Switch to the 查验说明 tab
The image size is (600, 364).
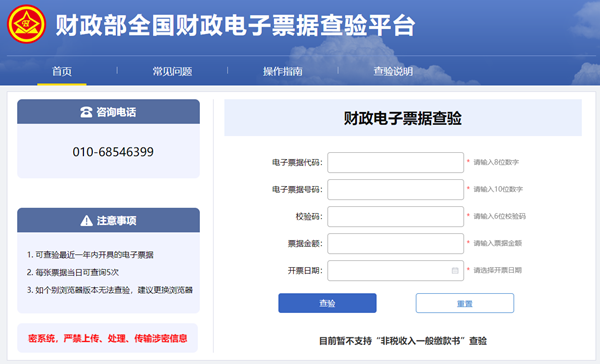click(x=393, y=71)
